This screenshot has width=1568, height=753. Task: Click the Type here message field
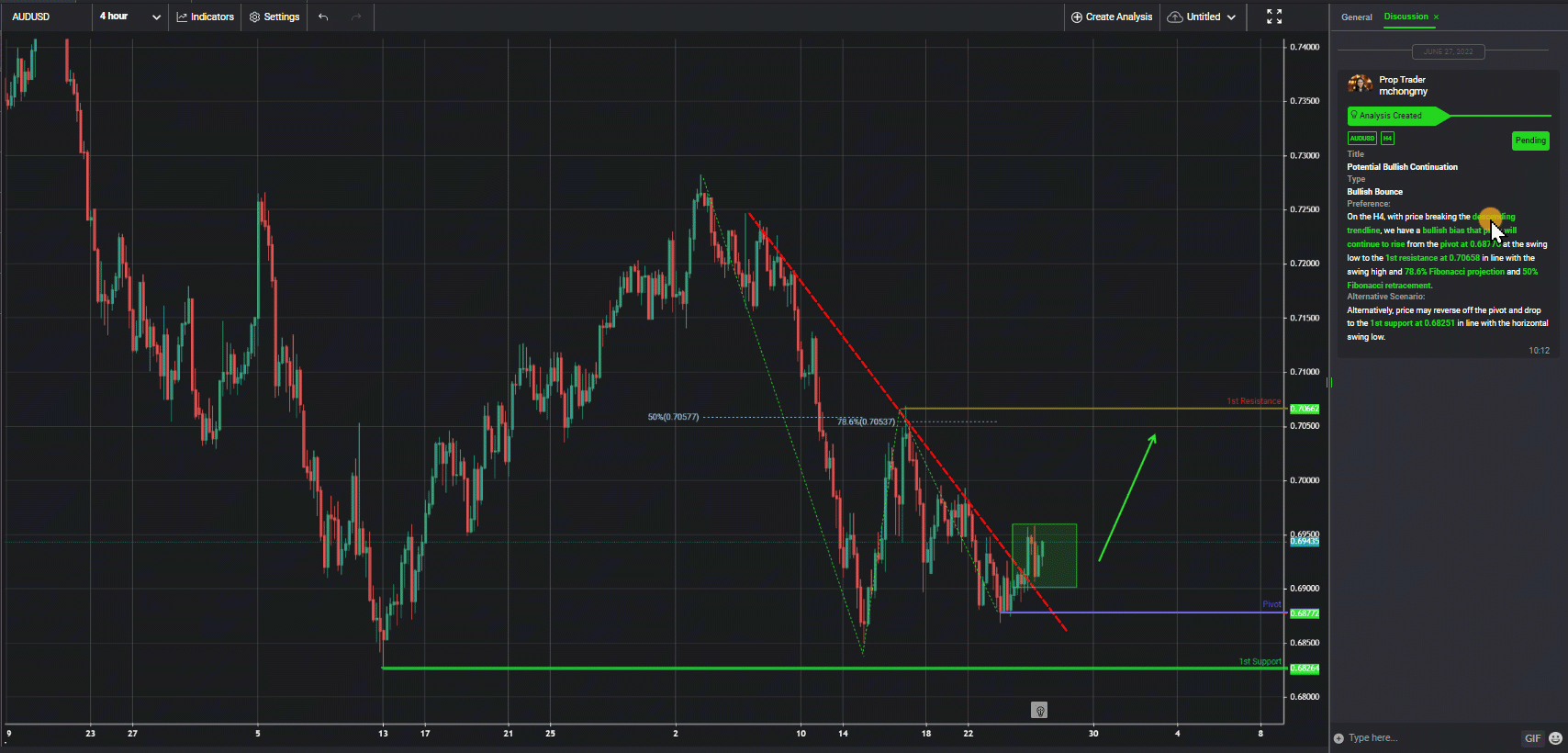pos(1430,738)
